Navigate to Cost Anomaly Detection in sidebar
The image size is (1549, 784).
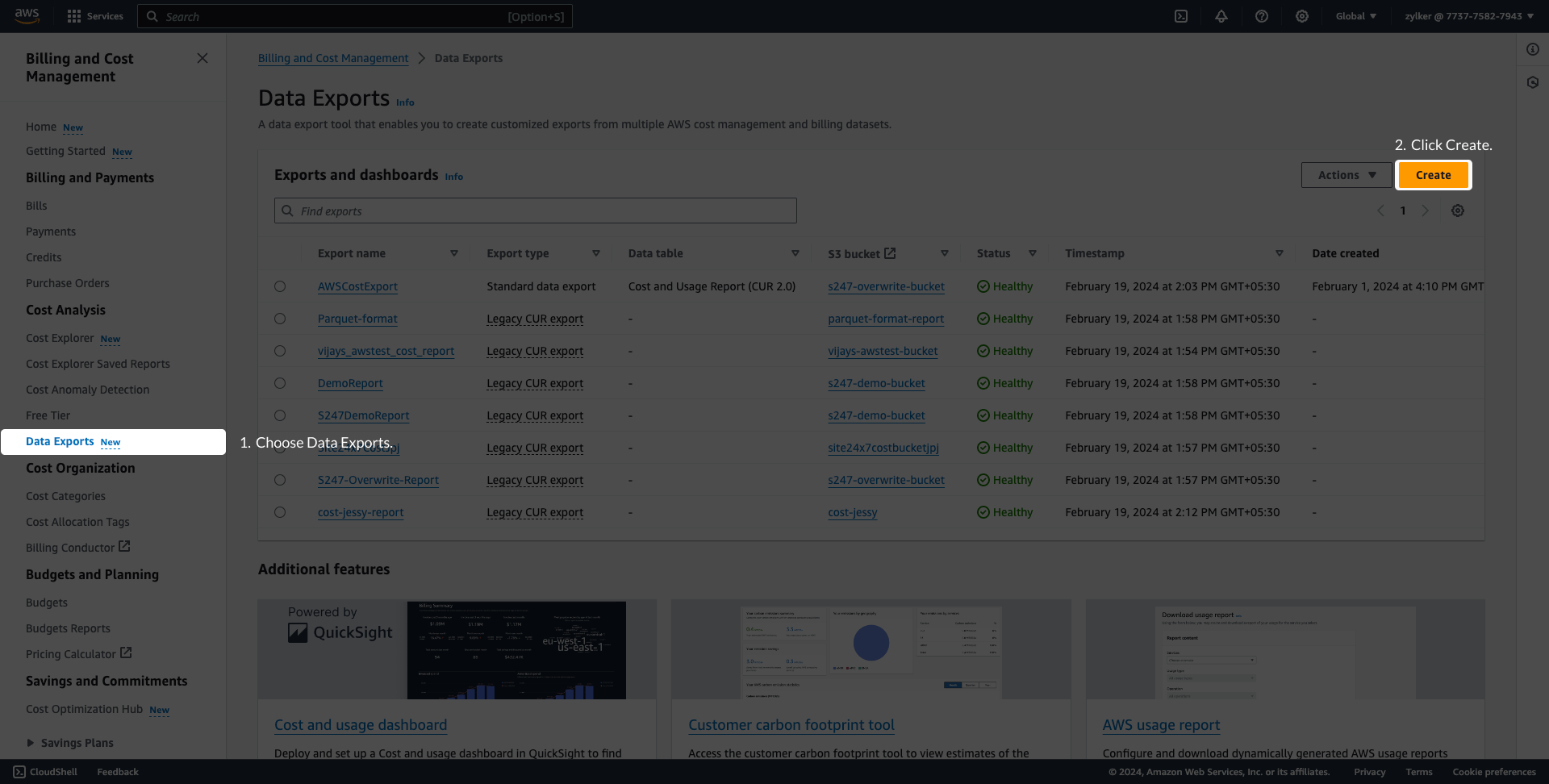(87, 390)
